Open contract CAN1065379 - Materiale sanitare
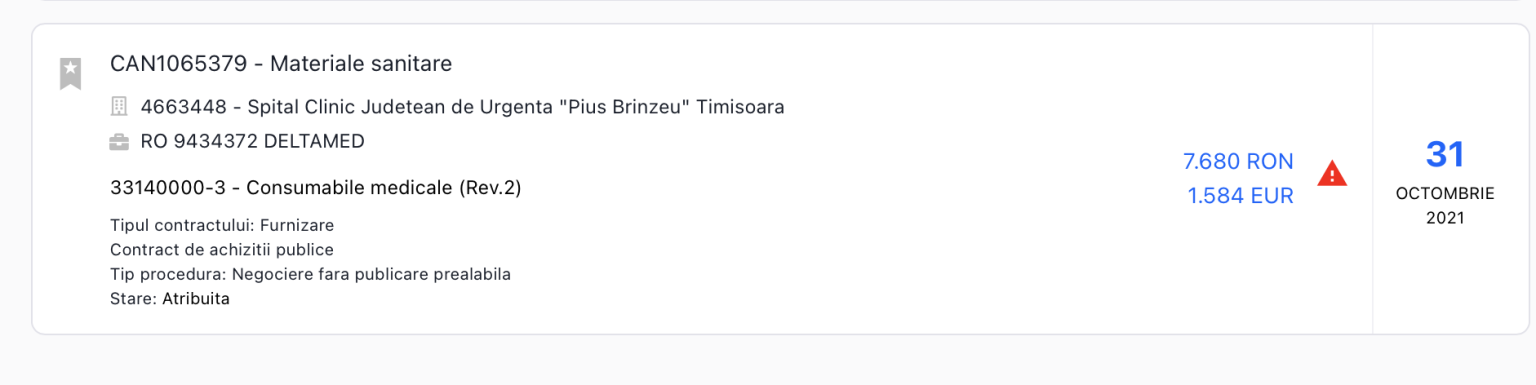Viewport: 1536px width, 385px height. (x=281, y=64)
